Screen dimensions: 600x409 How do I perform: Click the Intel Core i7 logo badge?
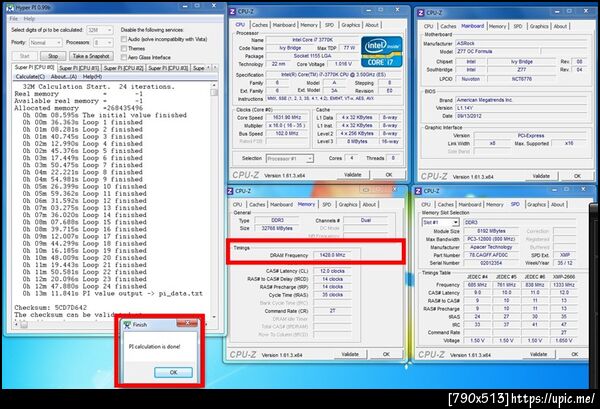point(382,52)
